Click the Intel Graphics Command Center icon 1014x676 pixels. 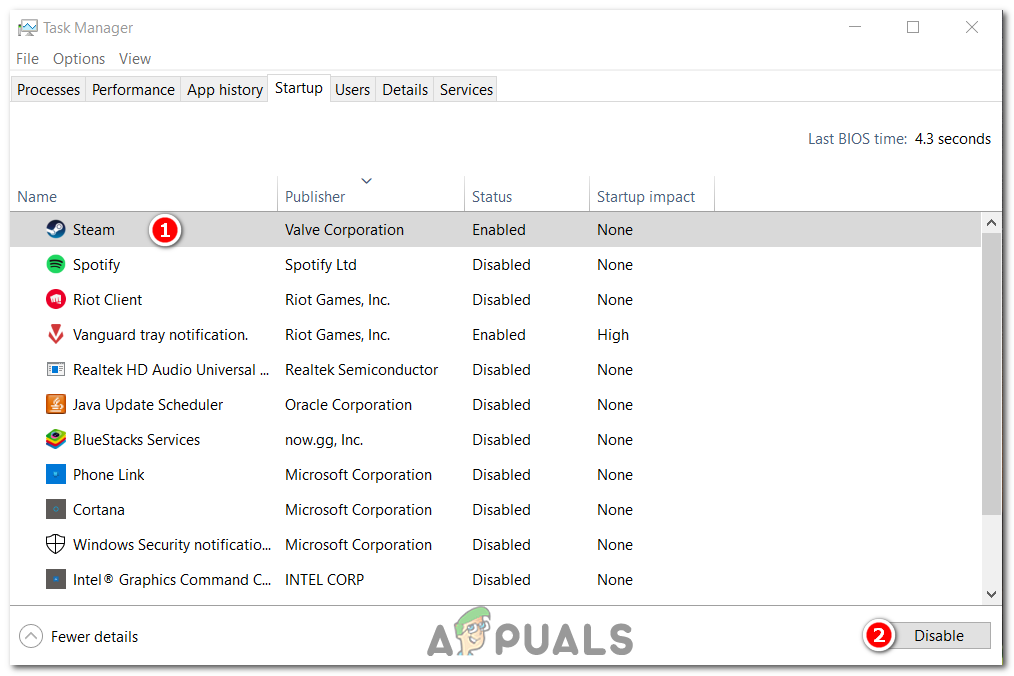point(56,579)
